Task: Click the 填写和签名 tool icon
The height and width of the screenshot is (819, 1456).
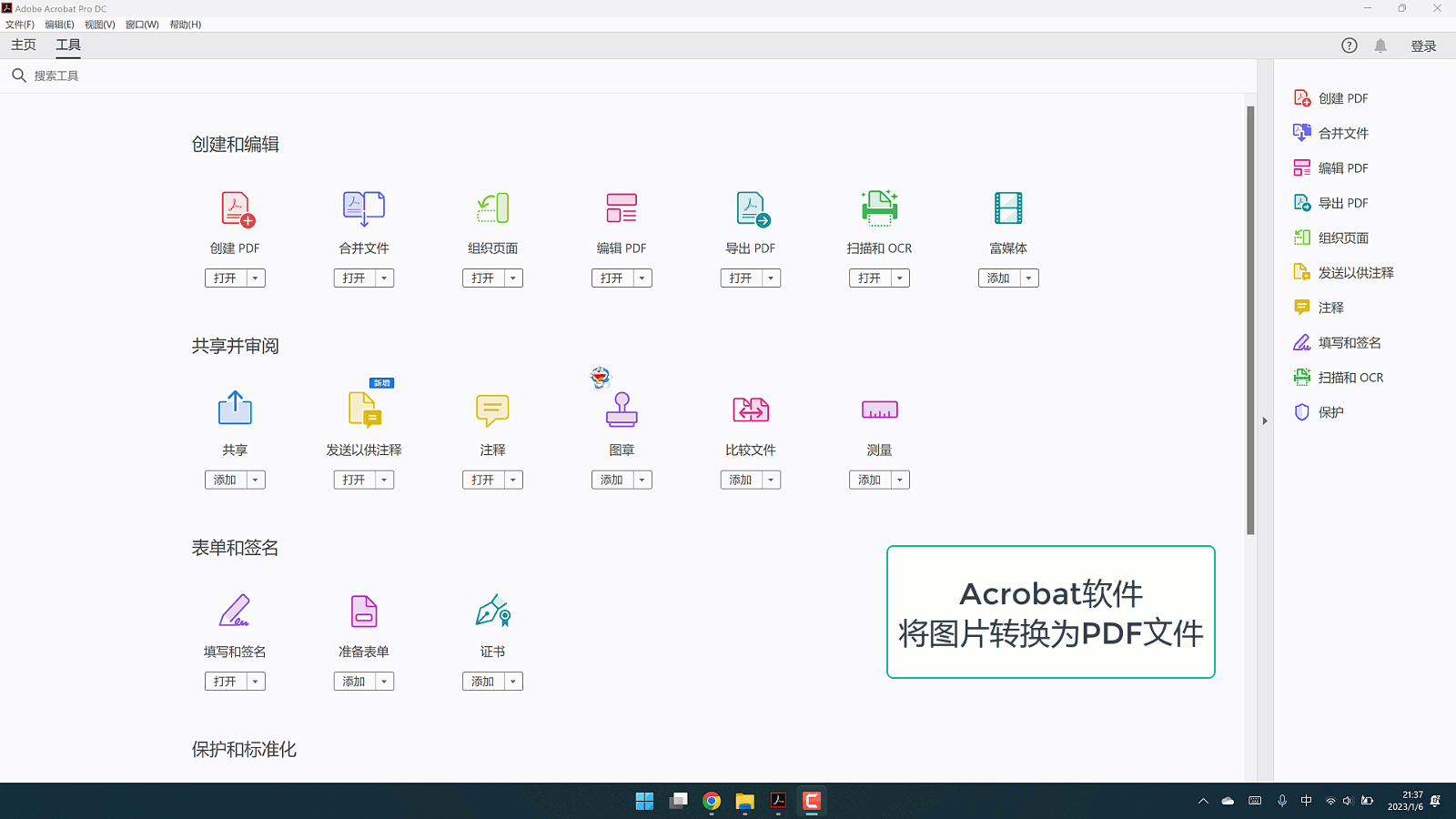Action: coord(235,611)
